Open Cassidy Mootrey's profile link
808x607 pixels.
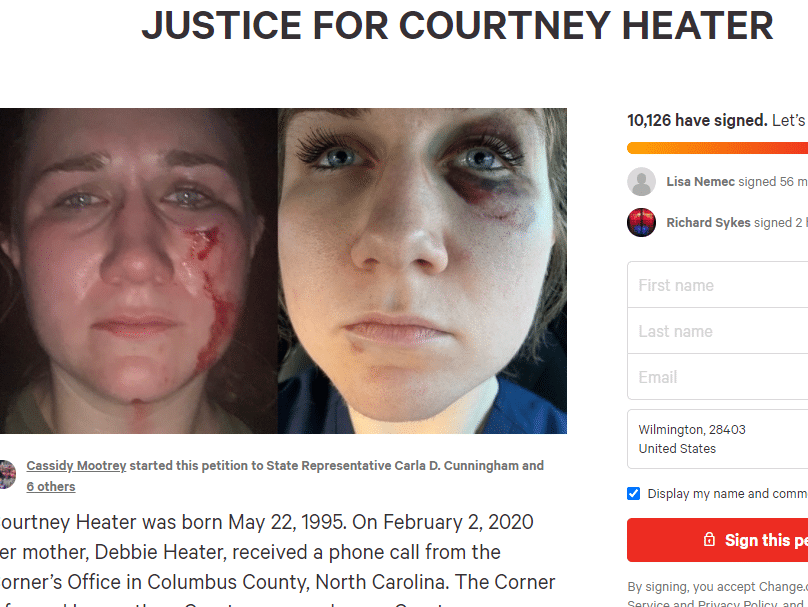[76, 465]
